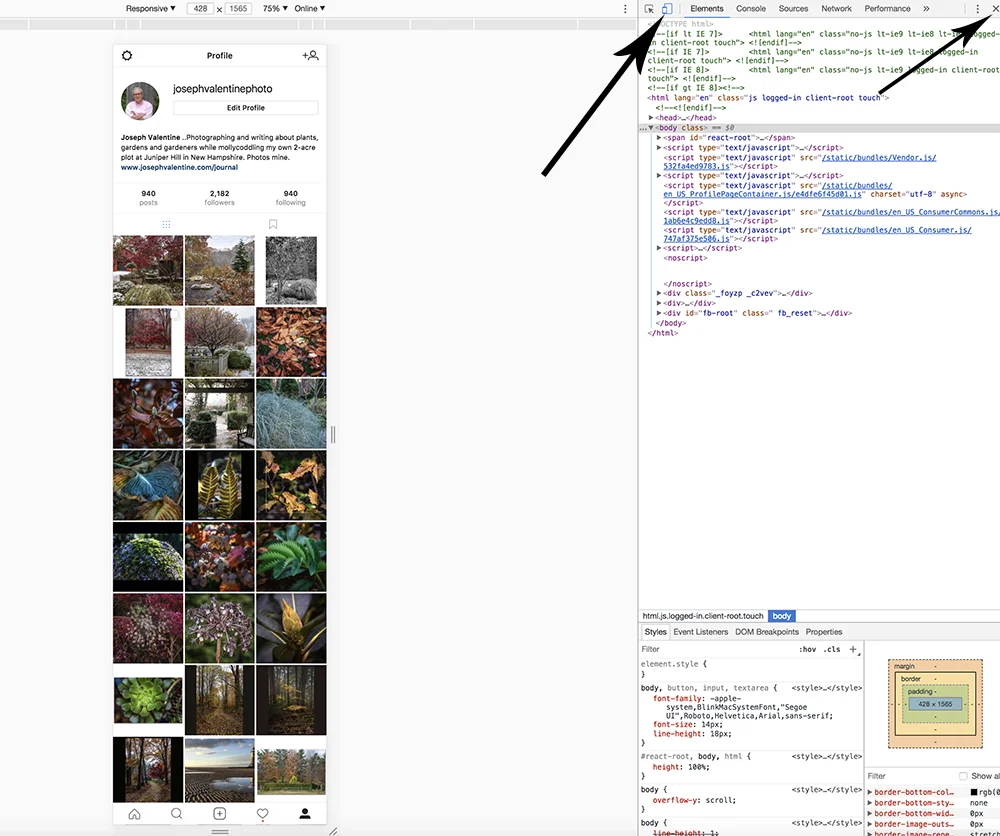Select body in the breadcrumb bar
Image resolution: width=1000 pixels, height=836 pixels.
click(781, 616)
